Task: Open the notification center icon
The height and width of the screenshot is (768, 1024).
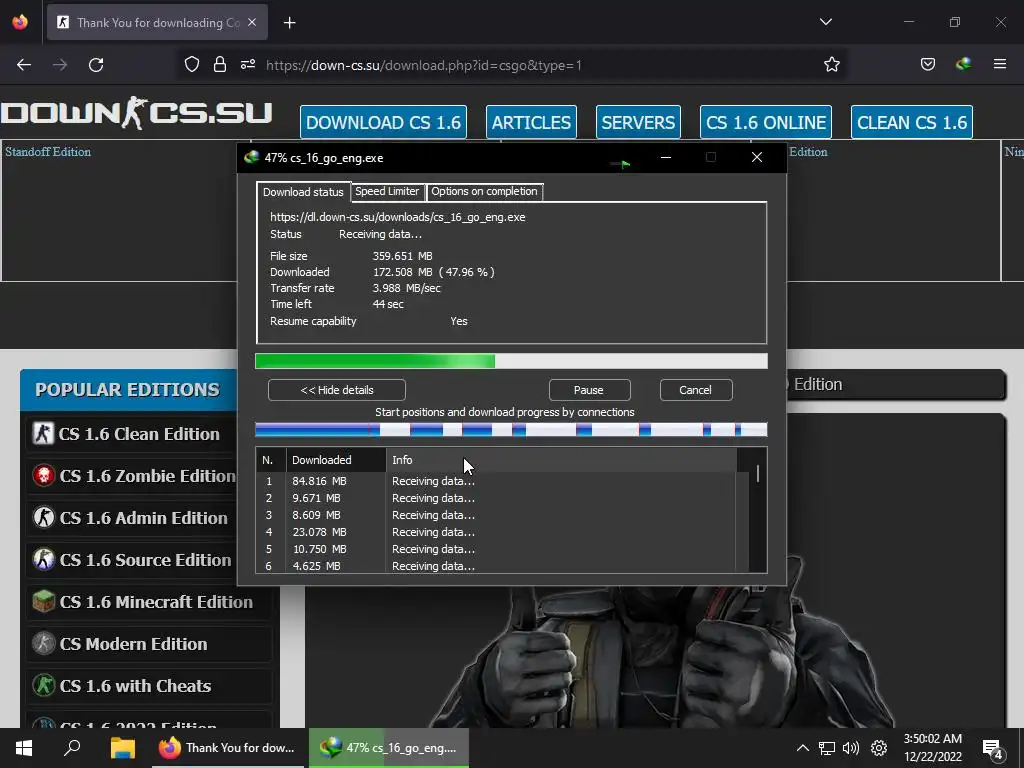Action: pyautogui.click(x=993, y=748)
